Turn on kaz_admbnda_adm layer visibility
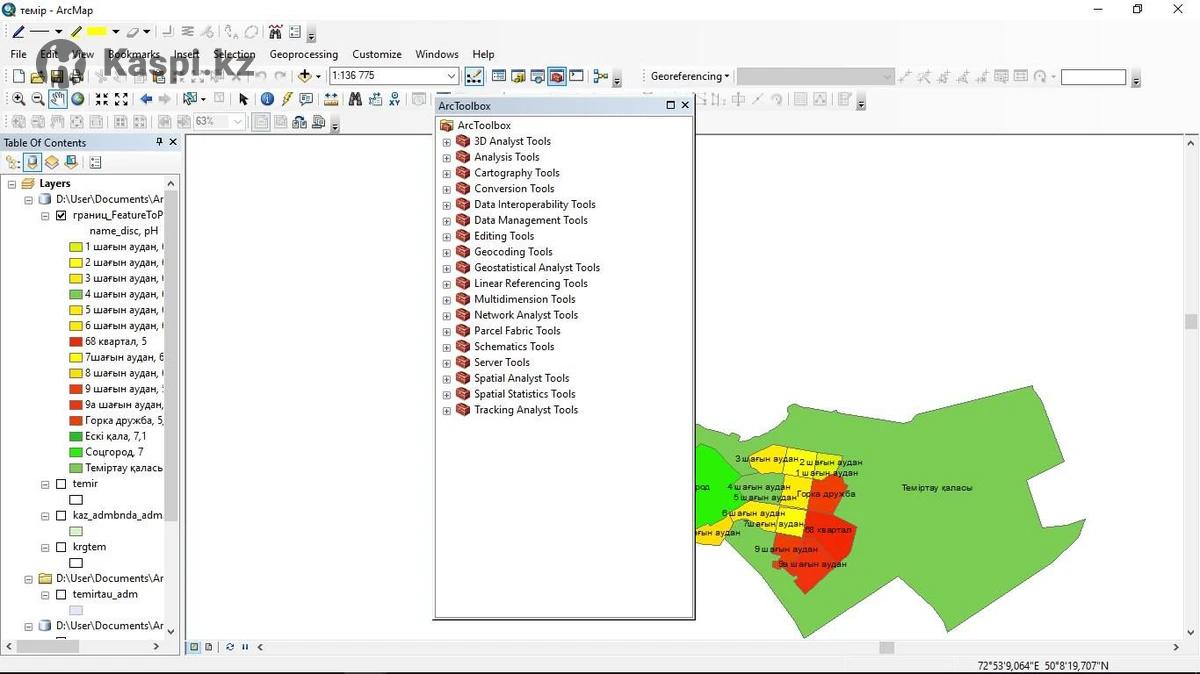Screen dimensions: 1200x674 [x=61, y=516]
